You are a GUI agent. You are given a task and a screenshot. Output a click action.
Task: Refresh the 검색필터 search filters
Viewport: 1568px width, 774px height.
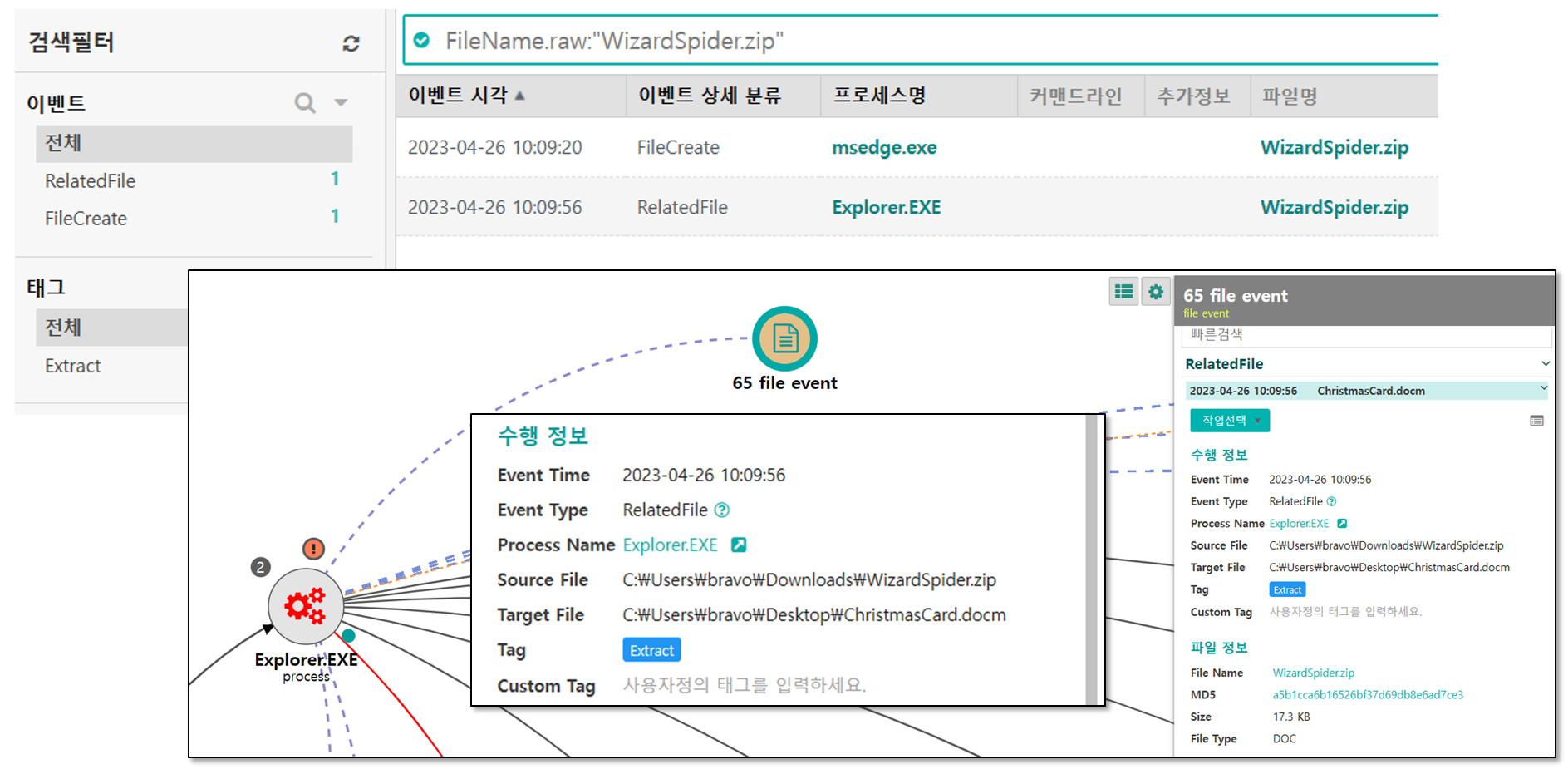click(351, 43)
